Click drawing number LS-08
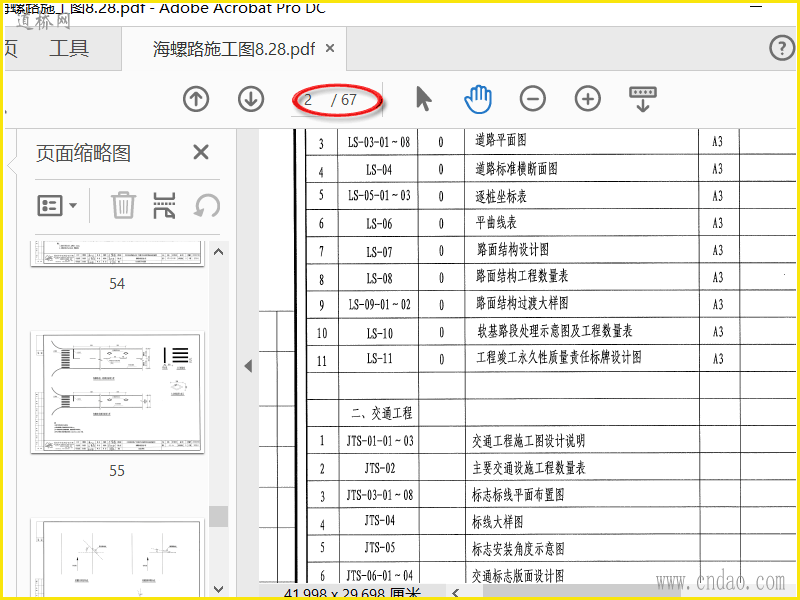 [x=379, y=279]
